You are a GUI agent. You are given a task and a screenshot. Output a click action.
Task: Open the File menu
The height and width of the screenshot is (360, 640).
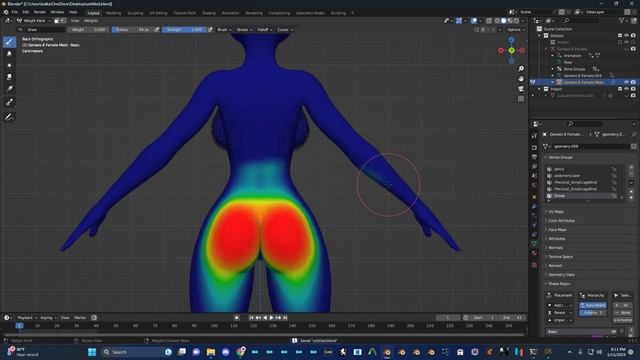click(x=15, y=12)
